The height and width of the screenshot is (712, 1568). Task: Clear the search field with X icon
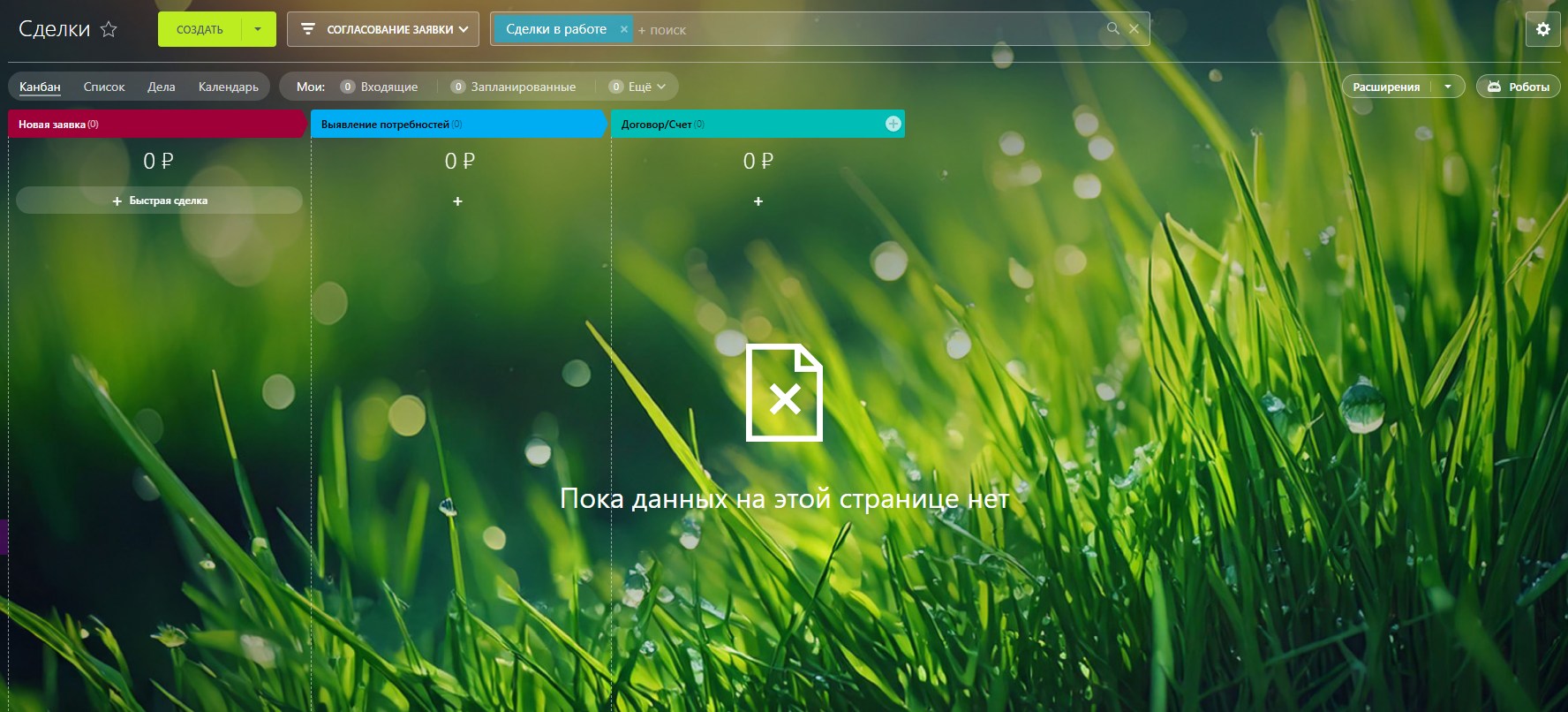click(x=1134, y=28)
